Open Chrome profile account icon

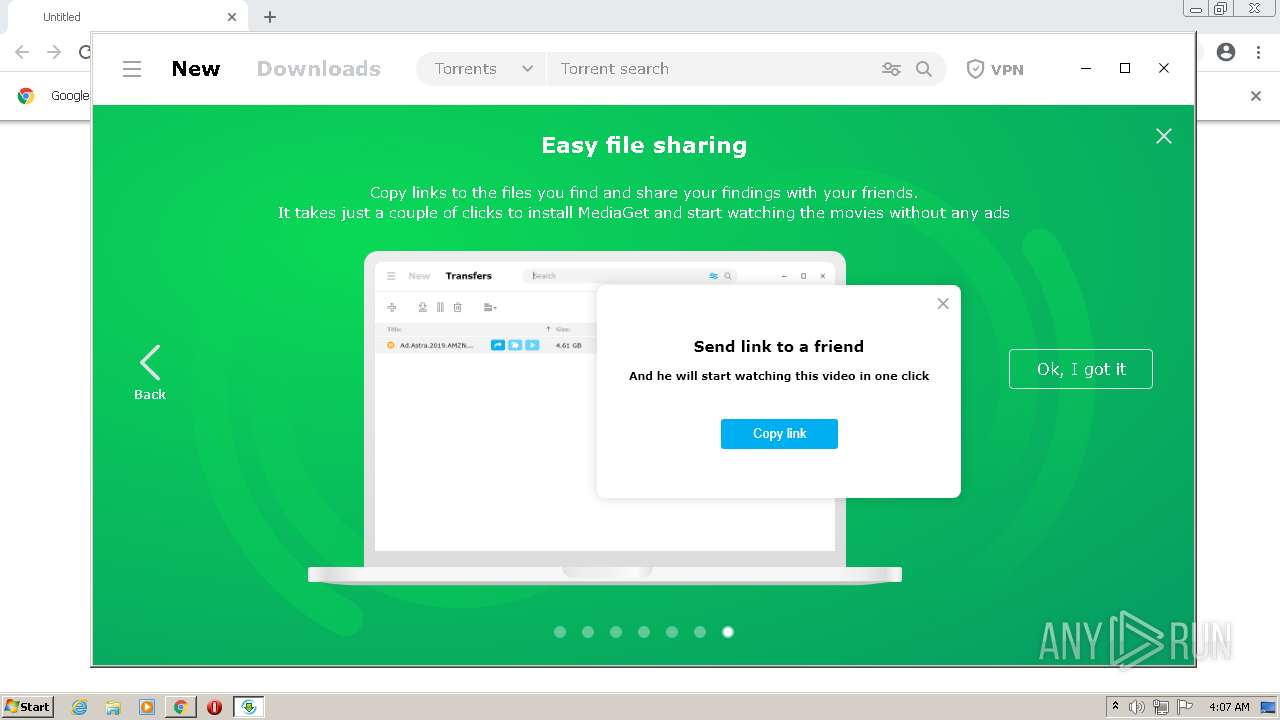click(x=1226, y=52)
